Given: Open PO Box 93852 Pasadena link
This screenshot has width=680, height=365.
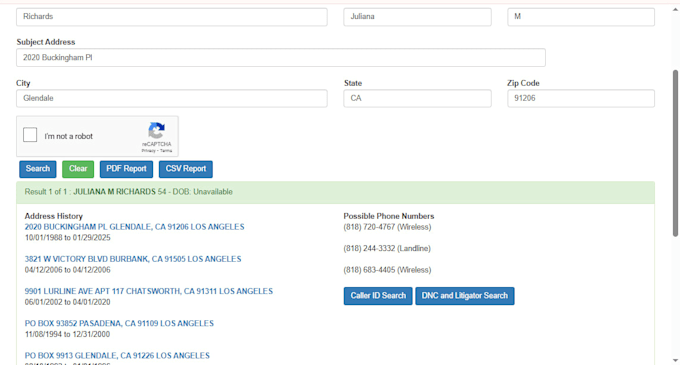Looking at the screenshot, I should (x=119, y=323).
